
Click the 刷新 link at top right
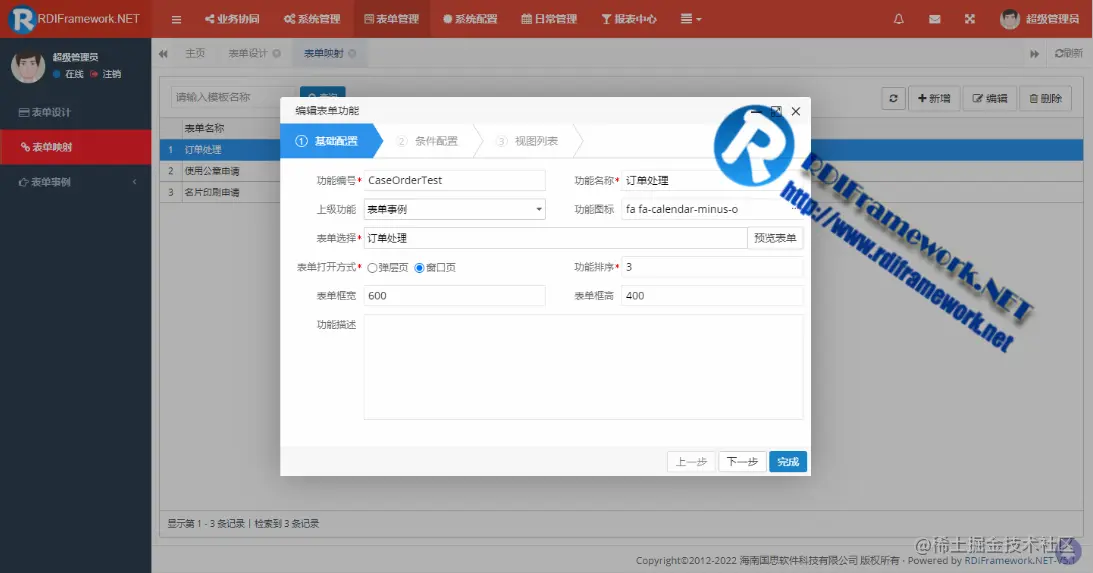(1069, 54)
